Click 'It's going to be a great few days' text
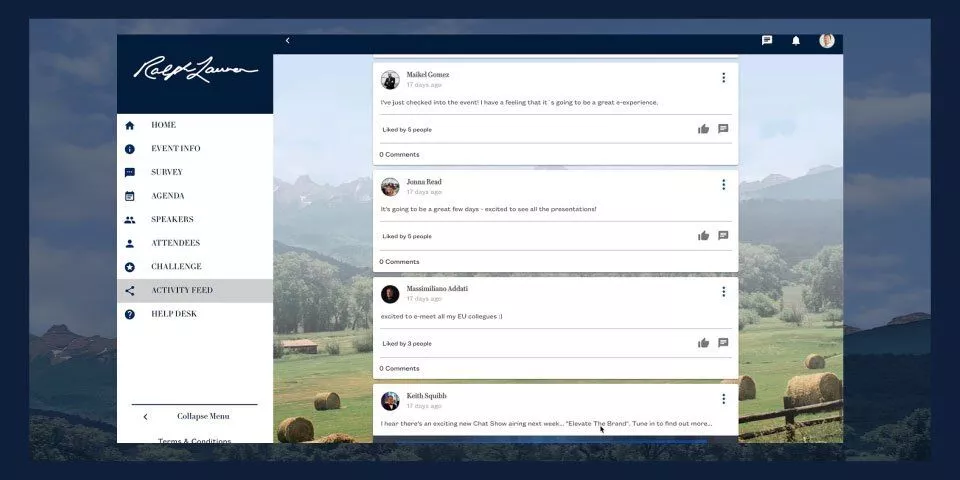Viewport: 960px width, 480px height. tap(488, 209)
